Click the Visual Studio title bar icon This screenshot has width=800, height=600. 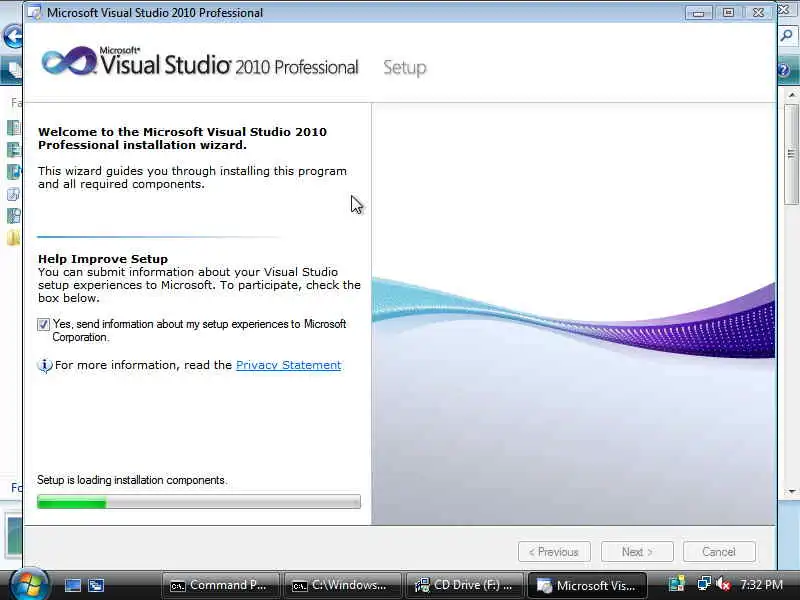tap(34, 12)
